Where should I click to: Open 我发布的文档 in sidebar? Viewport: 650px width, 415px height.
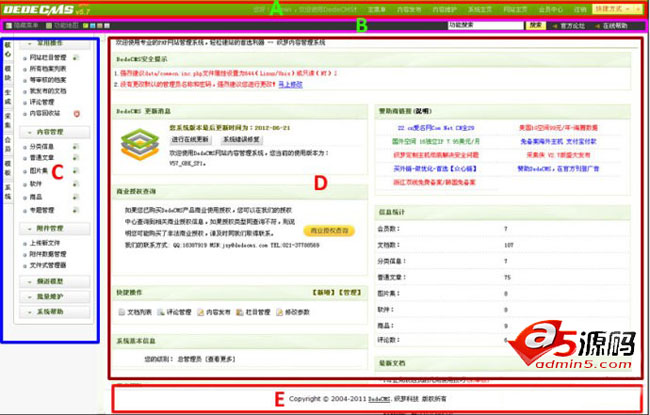coord(48,91)
